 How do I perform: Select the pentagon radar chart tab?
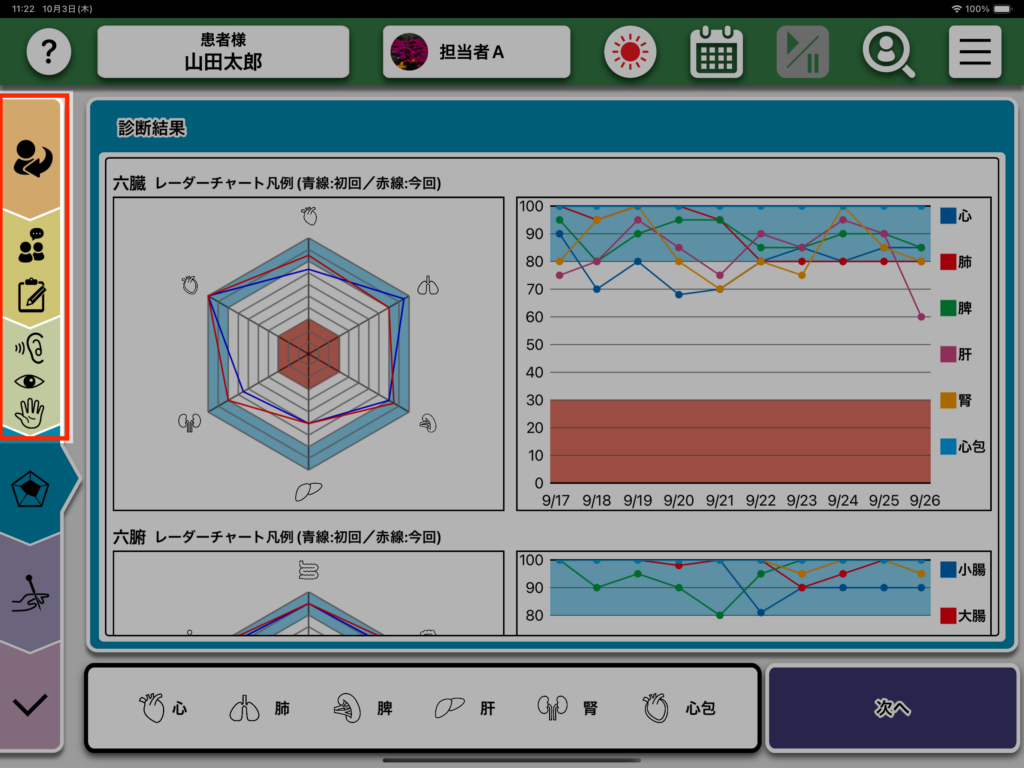[32, 489]
